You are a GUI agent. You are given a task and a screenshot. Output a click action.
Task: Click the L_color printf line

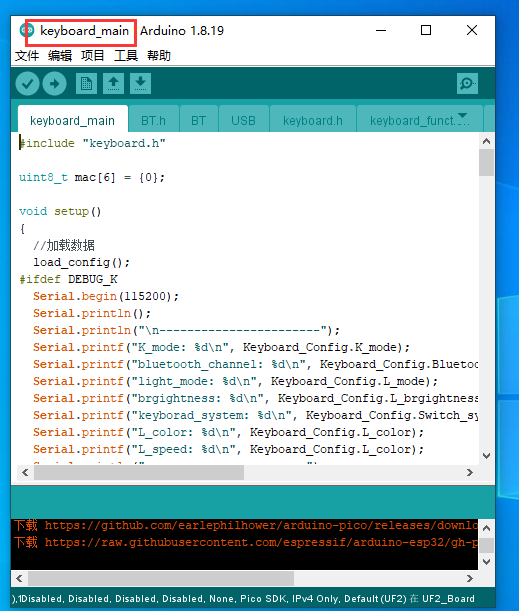click(x=229, y=432)
